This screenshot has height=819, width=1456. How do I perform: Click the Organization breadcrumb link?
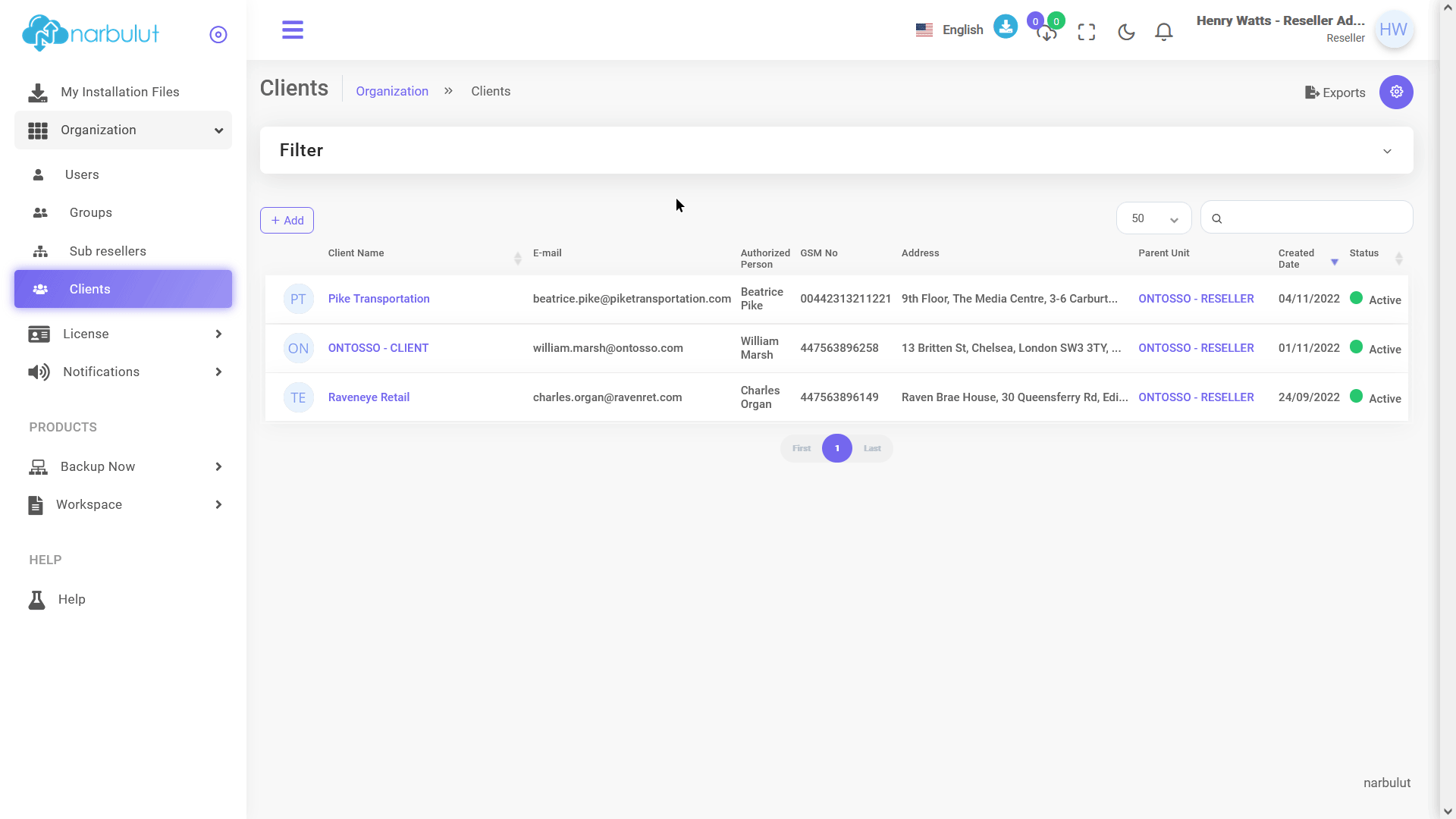(x=392, y=91)
